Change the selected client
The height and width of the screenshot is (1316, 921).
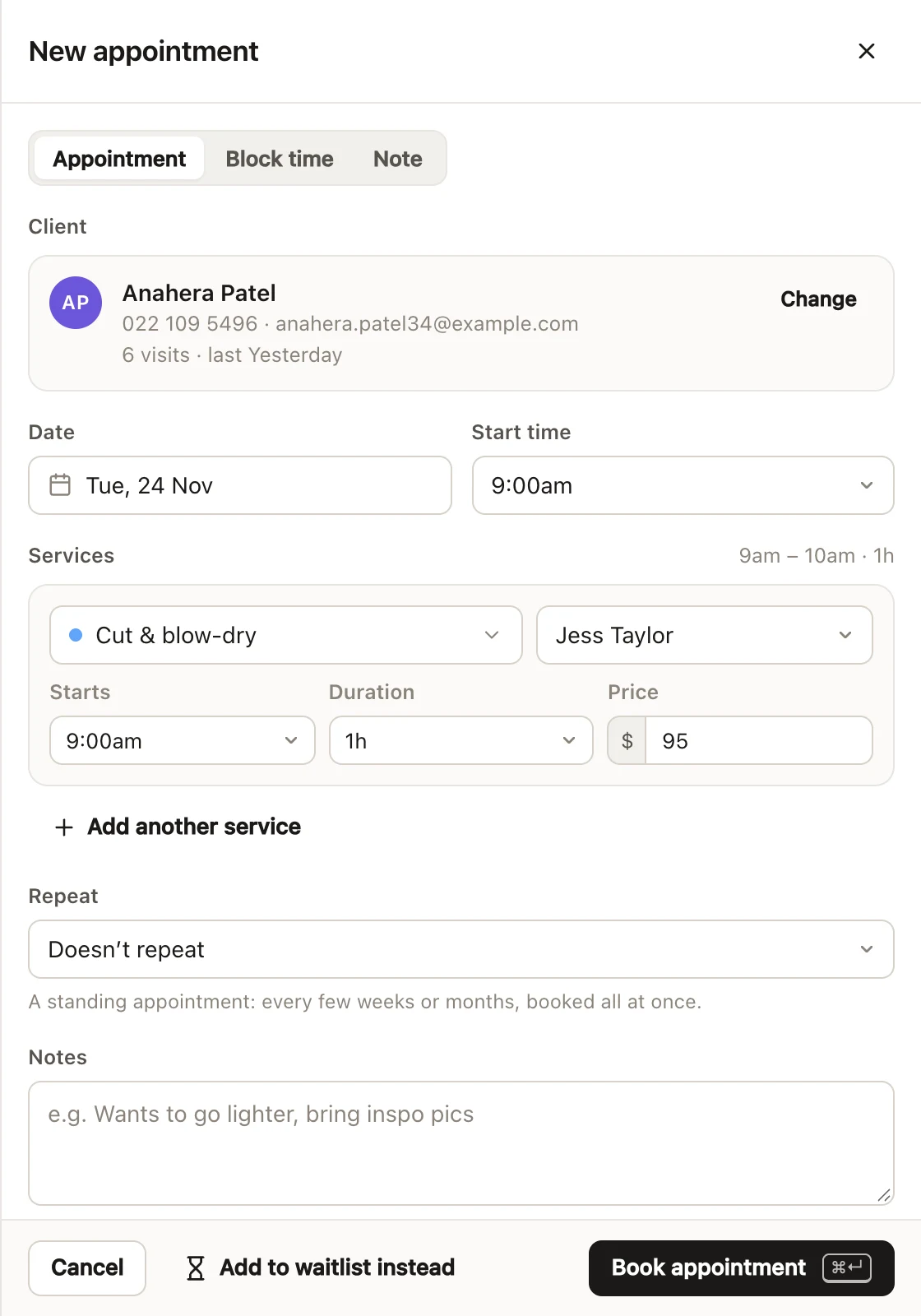(x=818, y=299)
